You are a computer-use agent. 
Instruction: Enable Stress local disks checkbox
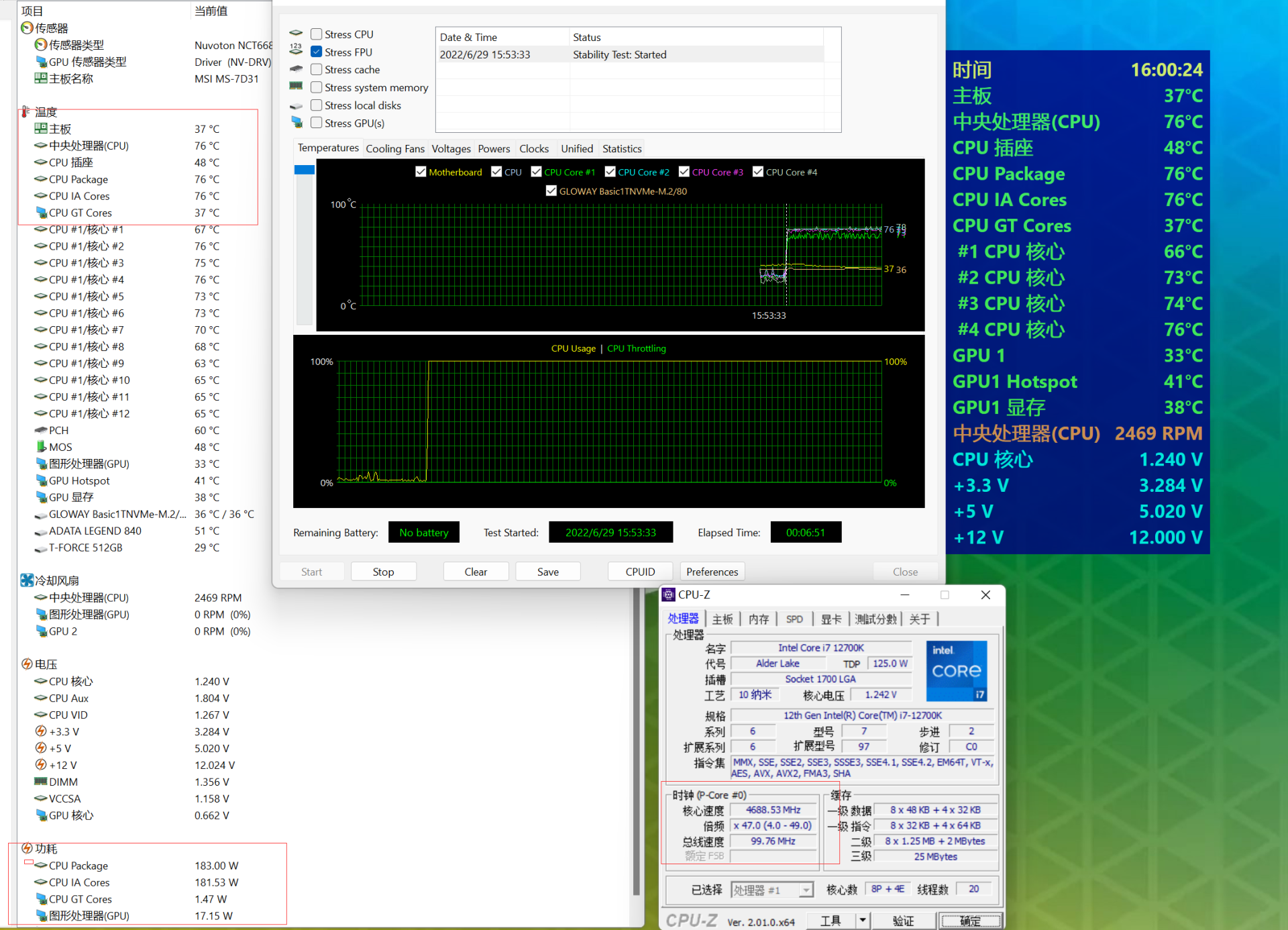tap(317, 105)
